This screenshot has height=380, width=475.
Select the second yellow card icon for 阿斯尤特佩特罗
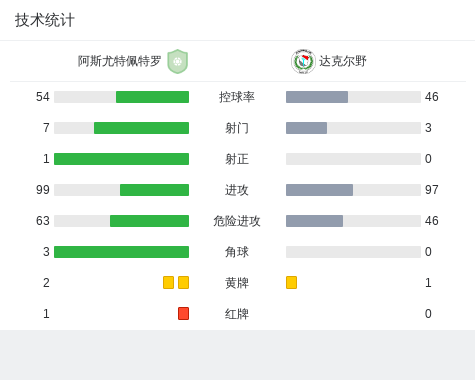pyautogui.click(x=183, y=282)
